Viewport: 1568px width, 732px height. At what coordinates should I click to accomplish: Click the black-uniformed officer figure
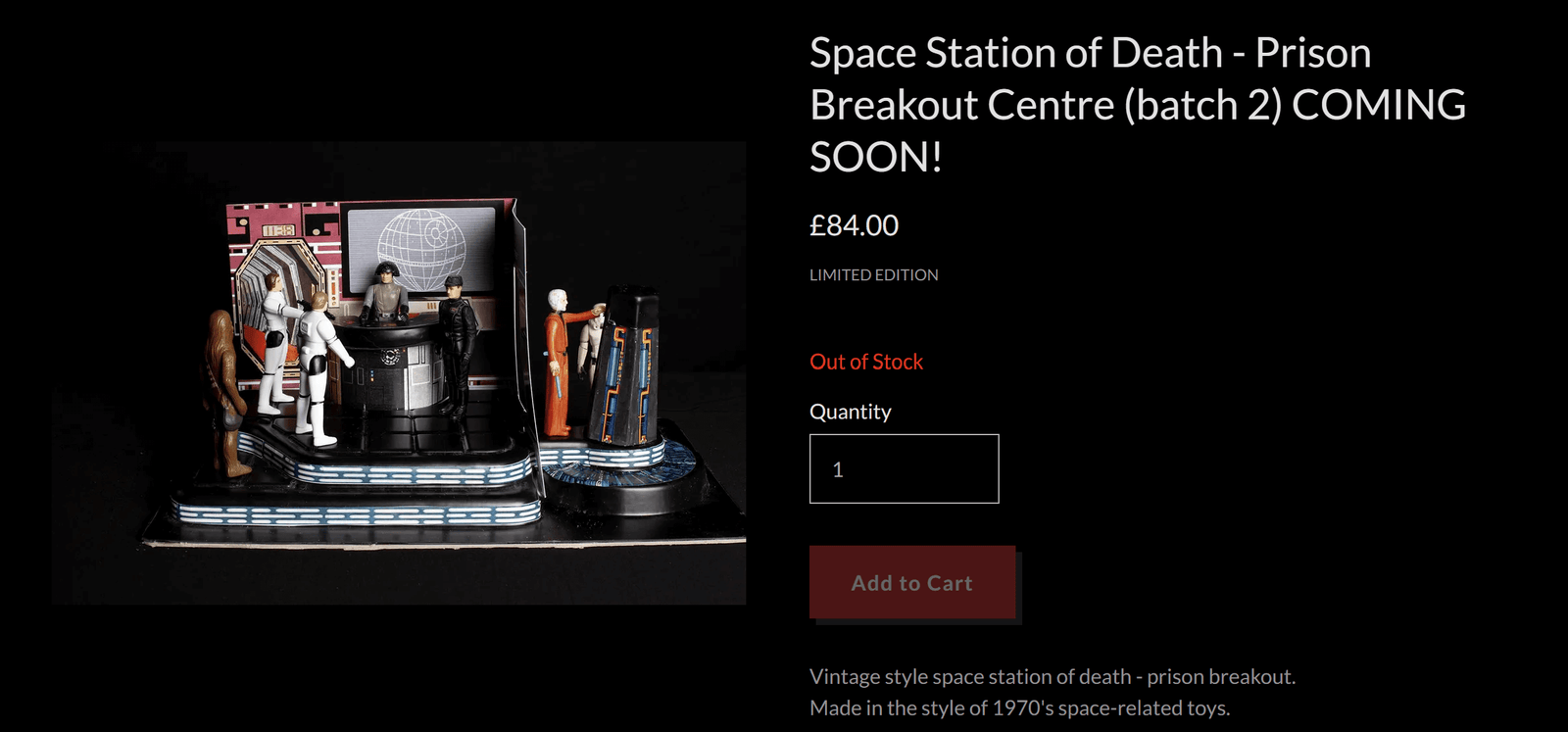click(457, 345)
